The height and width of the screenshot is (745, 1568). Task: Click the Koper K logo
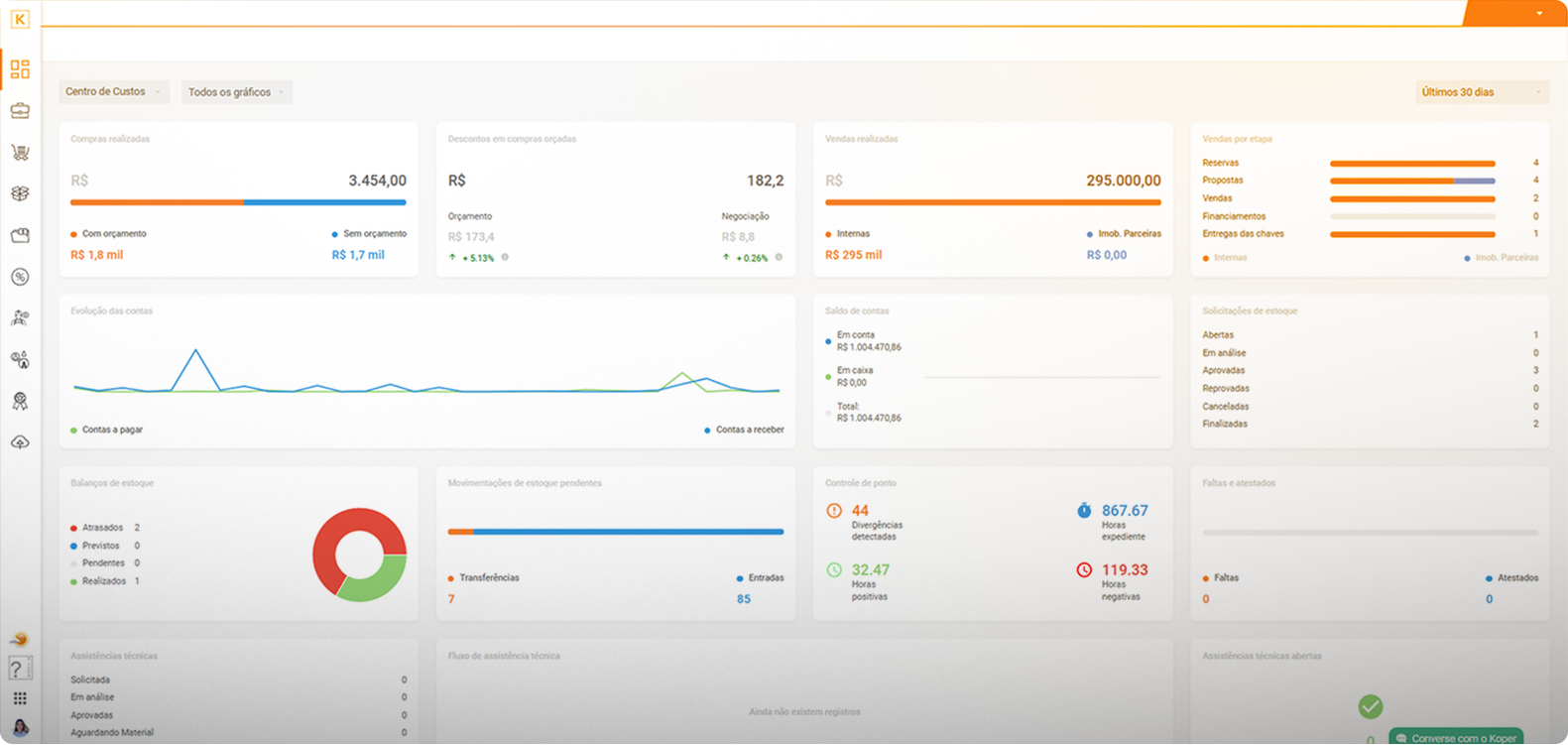[20, 19]
